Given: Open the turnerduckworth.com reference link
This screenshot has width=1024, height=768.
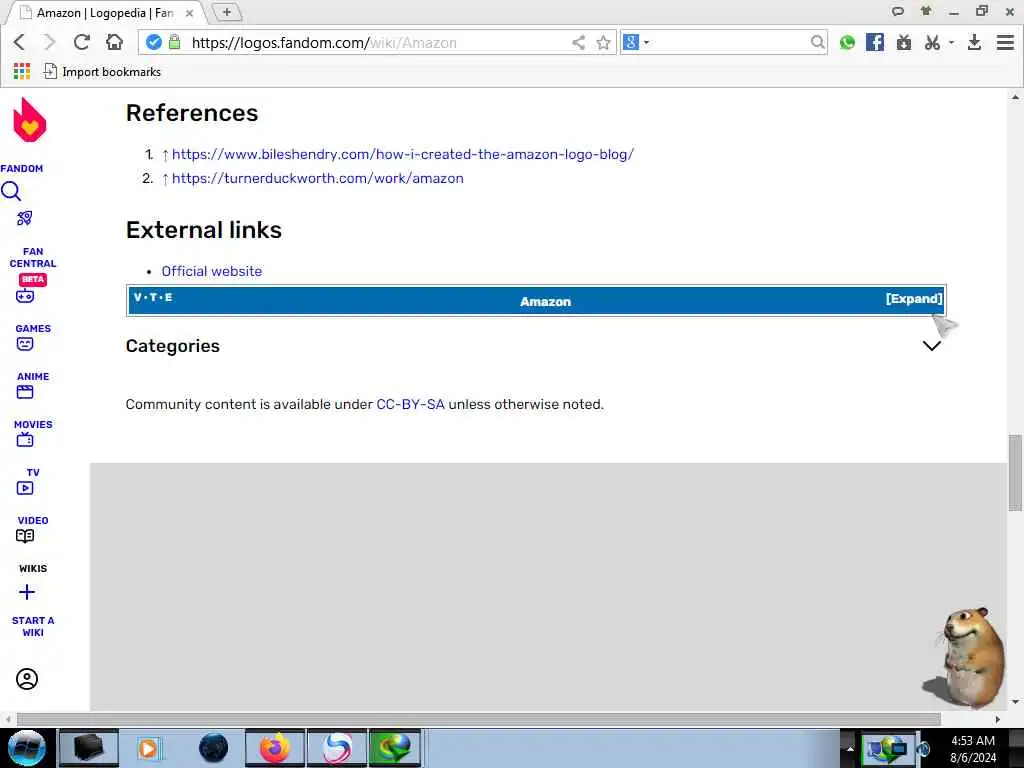Looking at the screenshot, I should coord(318,178).
